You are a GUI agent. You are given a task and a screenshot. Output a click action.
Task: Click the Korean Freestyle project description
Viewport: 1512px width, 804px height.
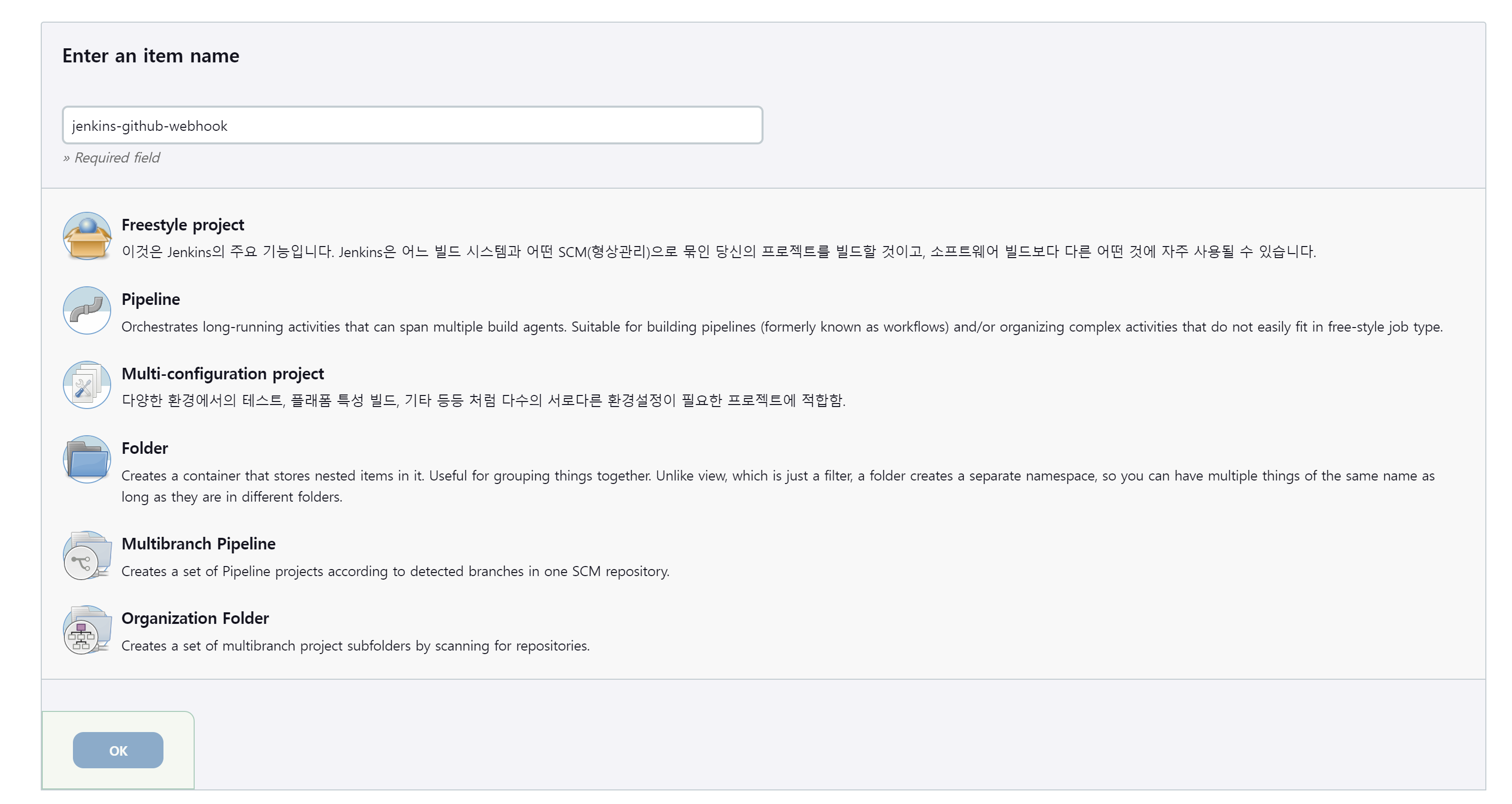click(718, 252)
